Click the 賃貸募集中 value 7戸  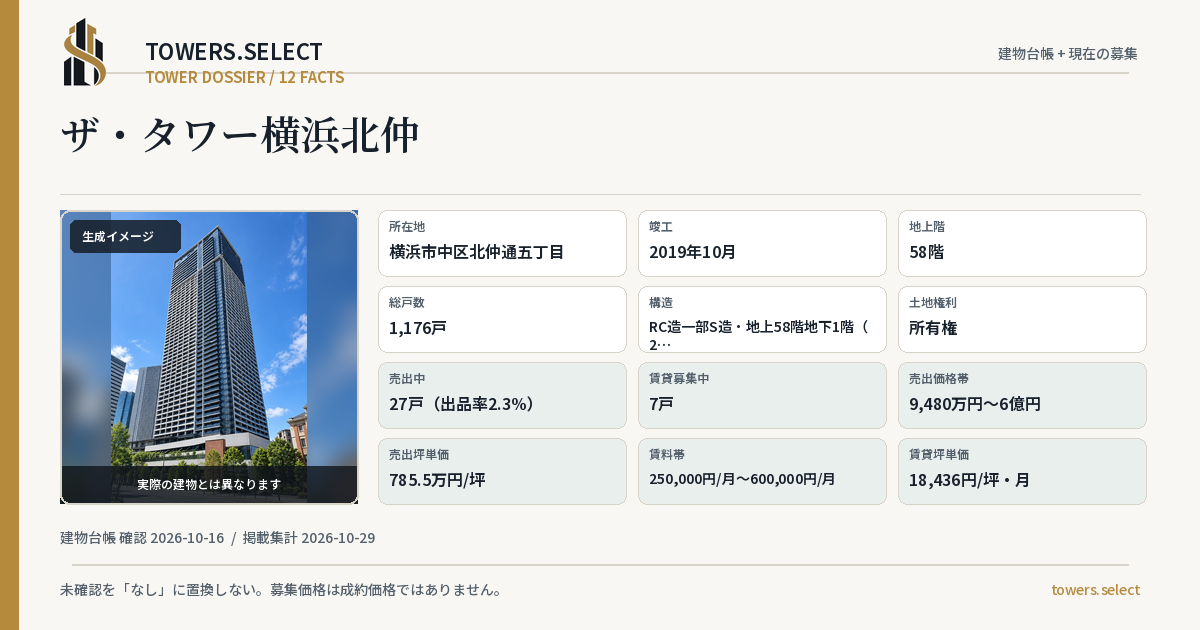pos(661,404)
